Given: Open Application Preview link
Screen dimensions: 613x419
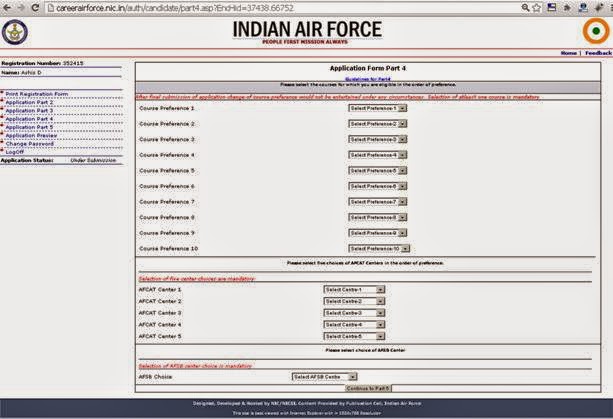Looking at the screenshot, I should tap(31, 136).
